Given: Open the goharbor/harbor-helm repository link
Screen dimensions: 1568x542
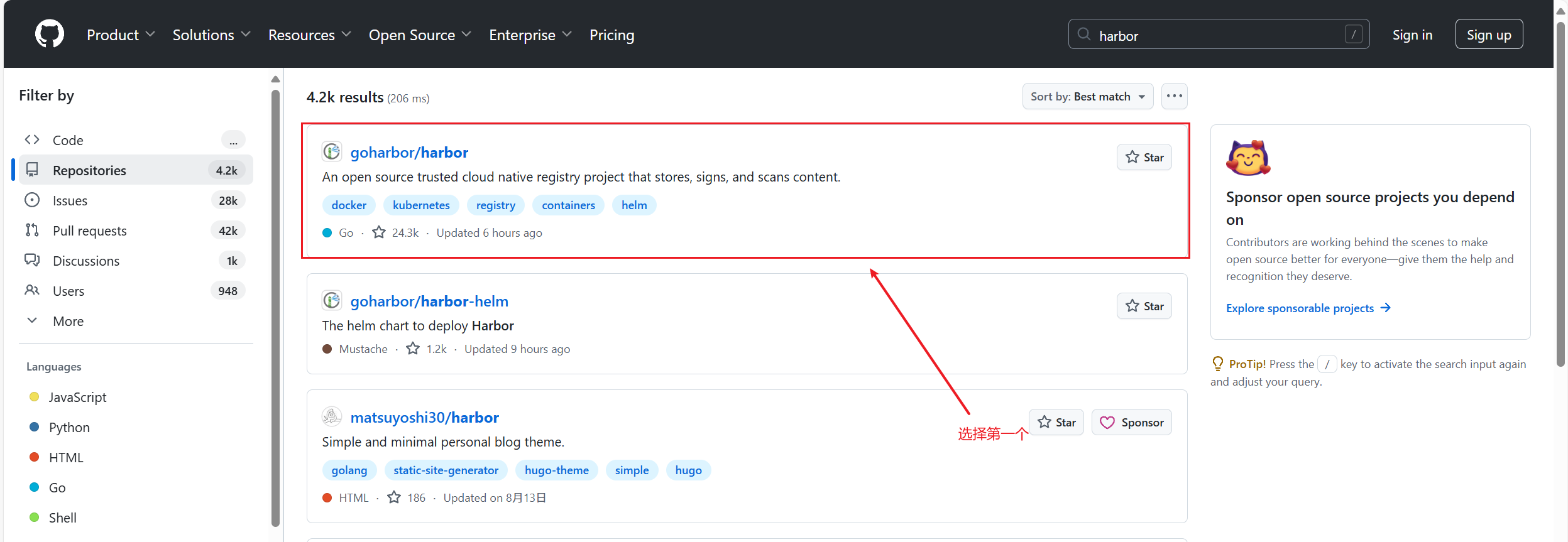Looking at the screenshot, I should 429,301.
